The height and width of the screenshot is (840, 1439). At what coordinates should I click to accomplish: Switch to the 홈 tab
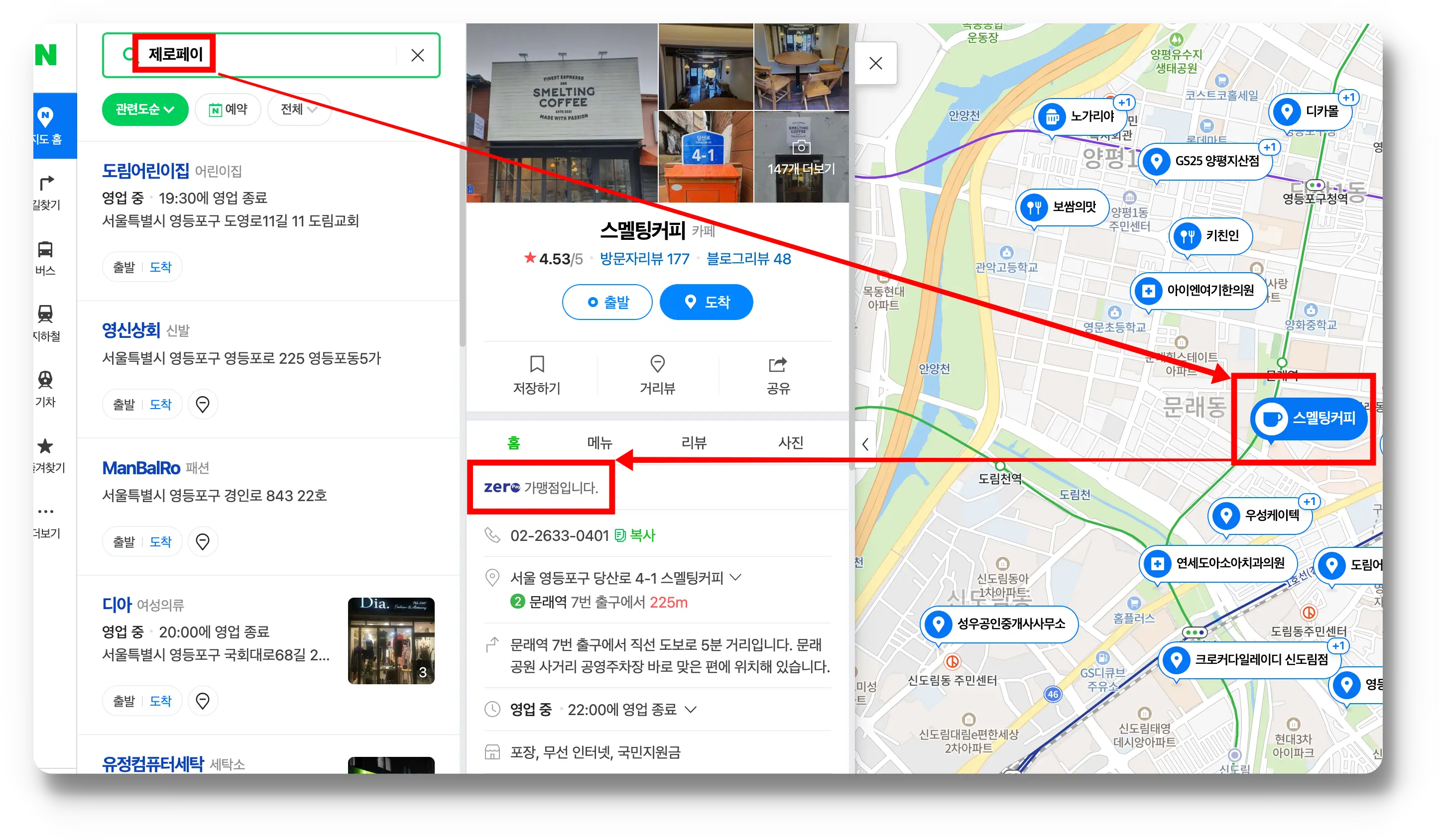[514, 443]
